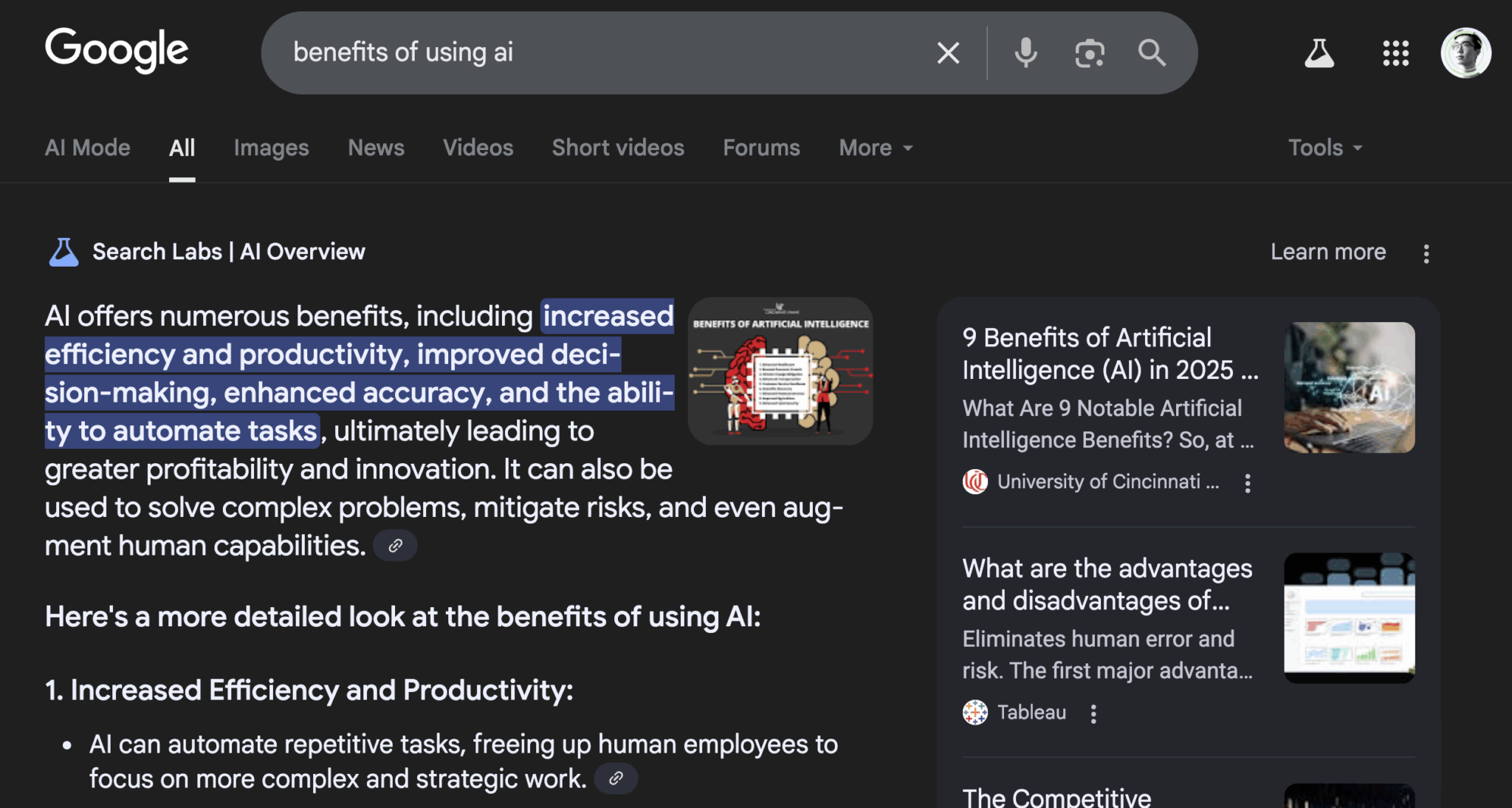The image size is (1512, 808).
Task: Click the Google logo
Action: click(x=117, y=51)
